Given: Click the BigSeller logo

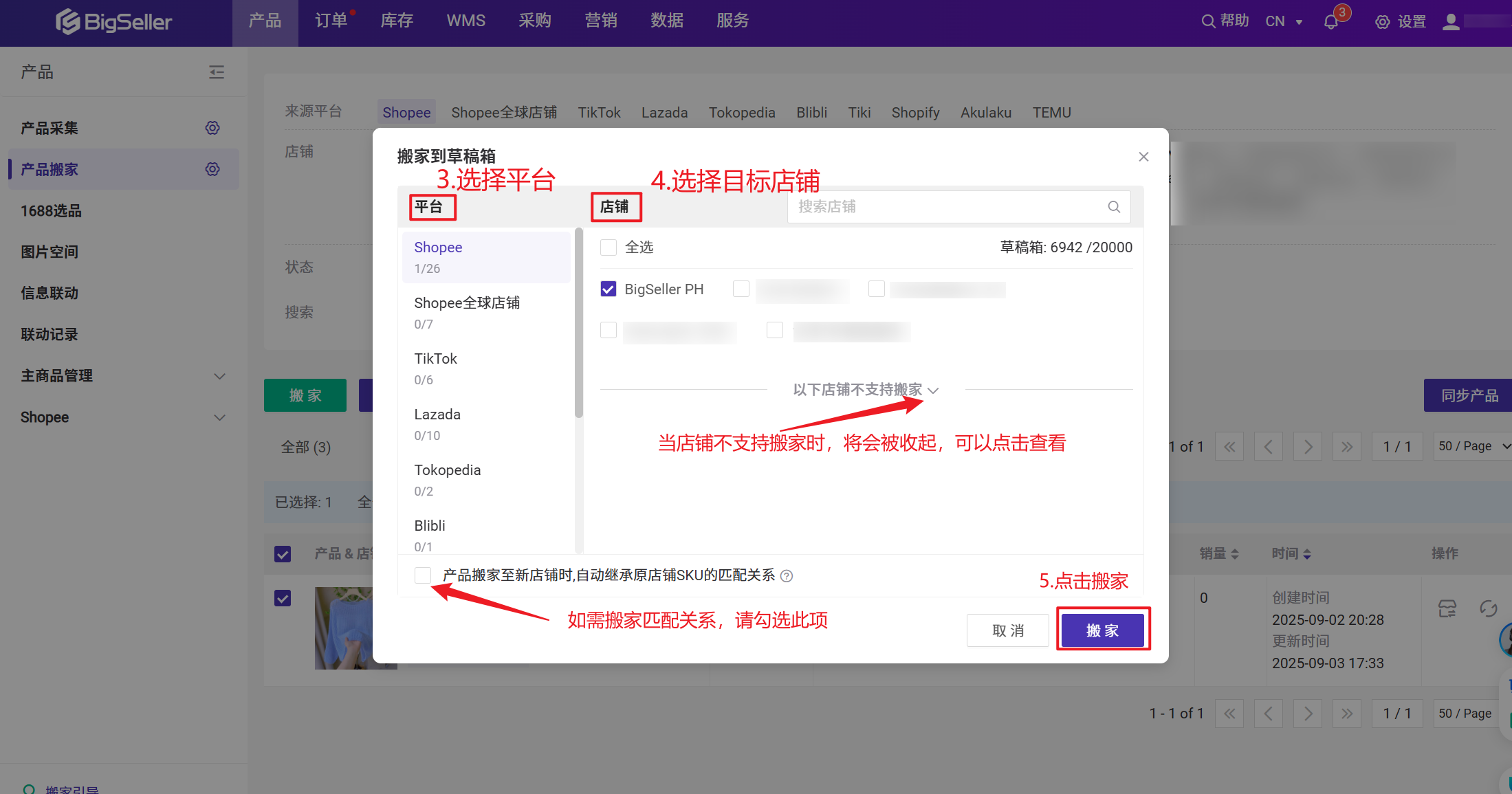Looking at the screenshot, I should pyautogui.click(x=114, y=22).
